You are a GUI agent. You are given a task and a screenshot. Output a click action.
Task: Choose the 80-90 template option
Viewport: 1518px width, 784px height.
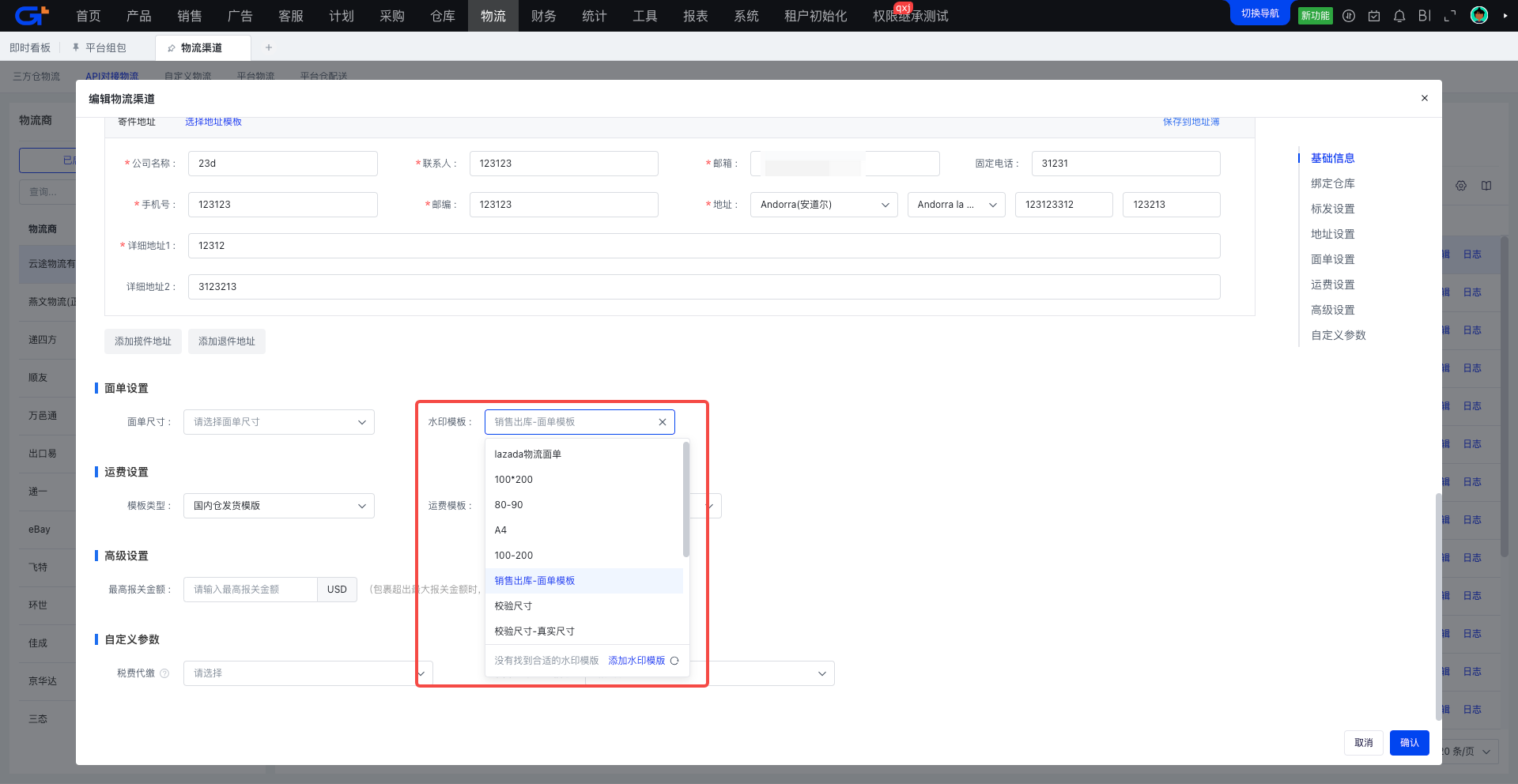click(583, 505)
